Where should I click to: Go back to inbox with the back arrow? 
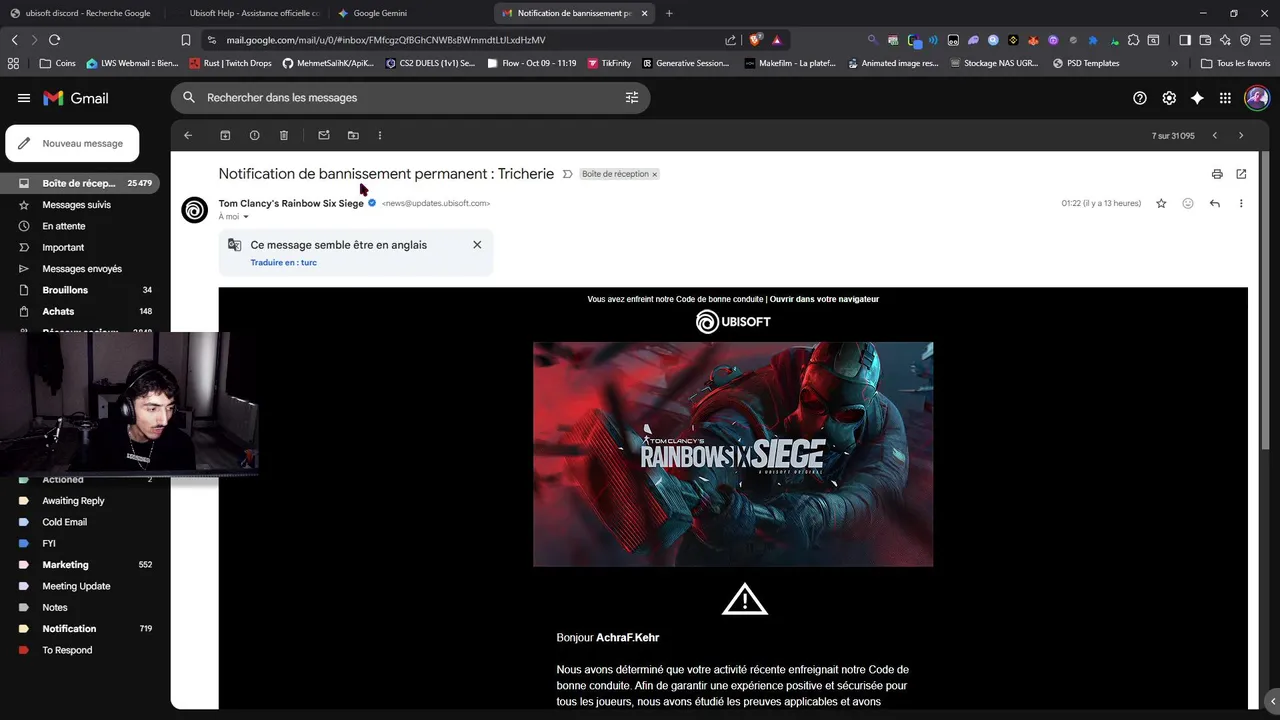click(x=188, y=135)
